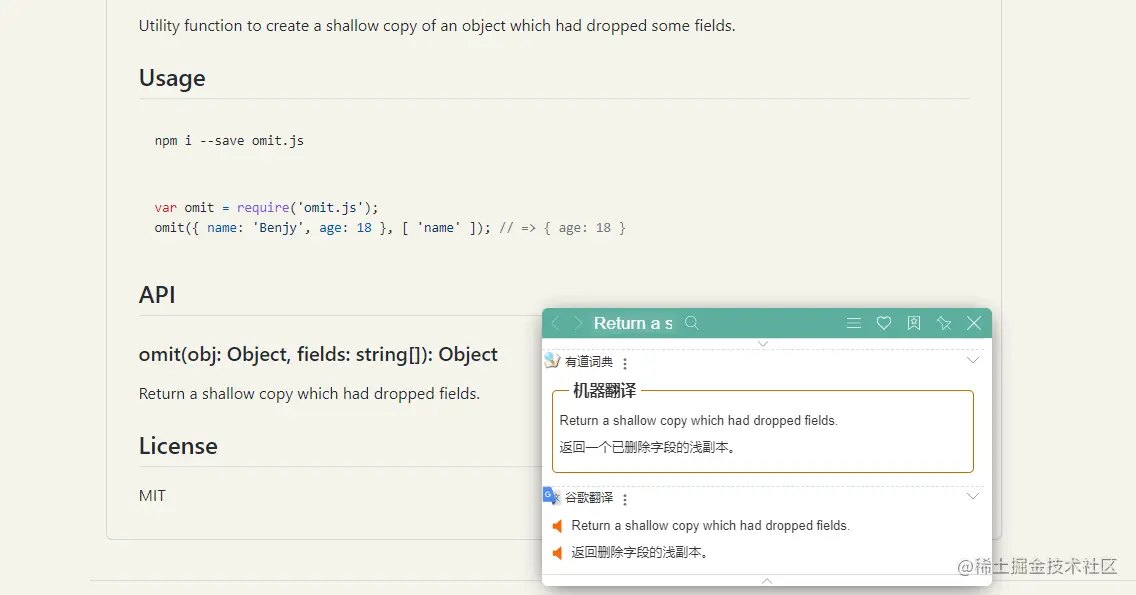This screenshot has width=1136, height=595.
Task: Click the heart favorite icon
Action: click(884, 323)
